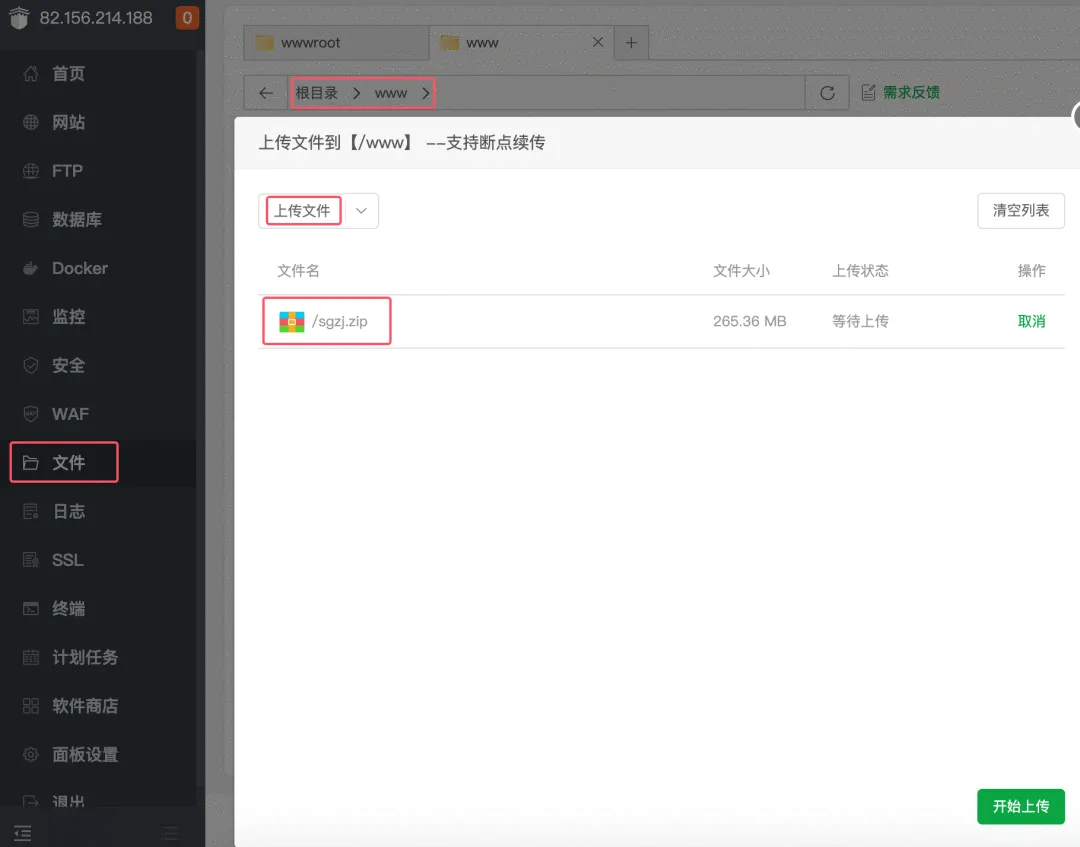Cancel the sgzj.zip upload via 取消

pyautogui.click(x=1031, y=321)
